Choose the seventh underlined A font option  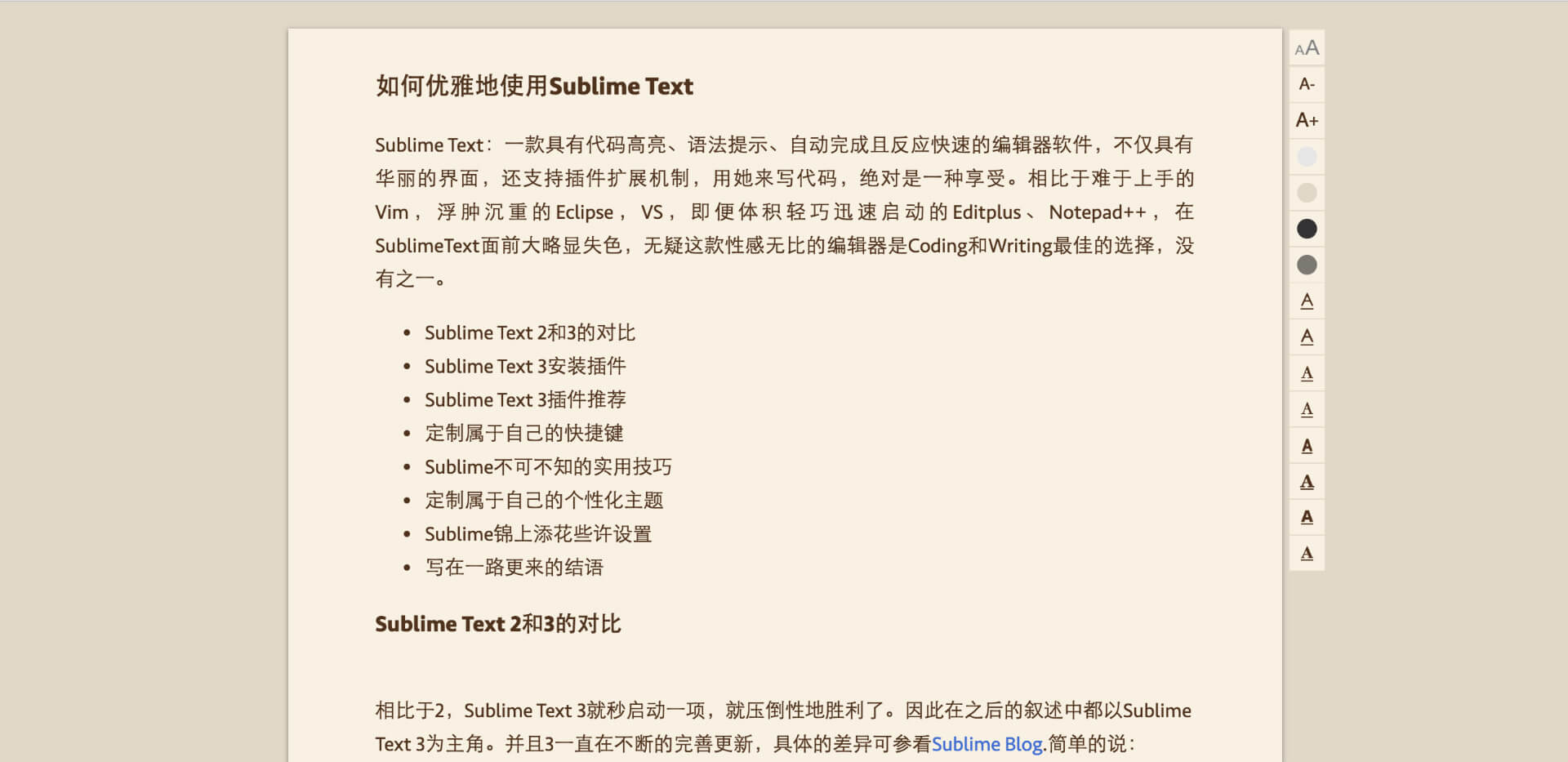[x=1307, y=518]
